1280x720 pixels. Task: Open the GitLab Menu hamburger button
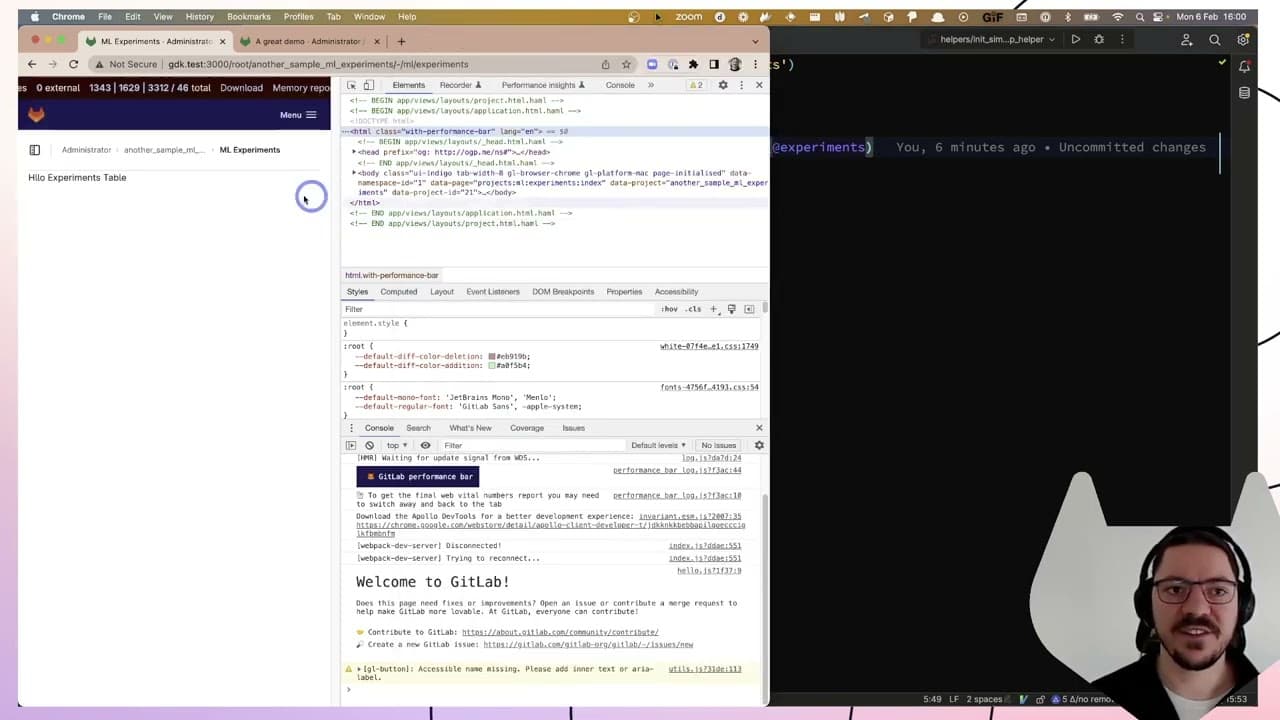click(x=298, y=115)
